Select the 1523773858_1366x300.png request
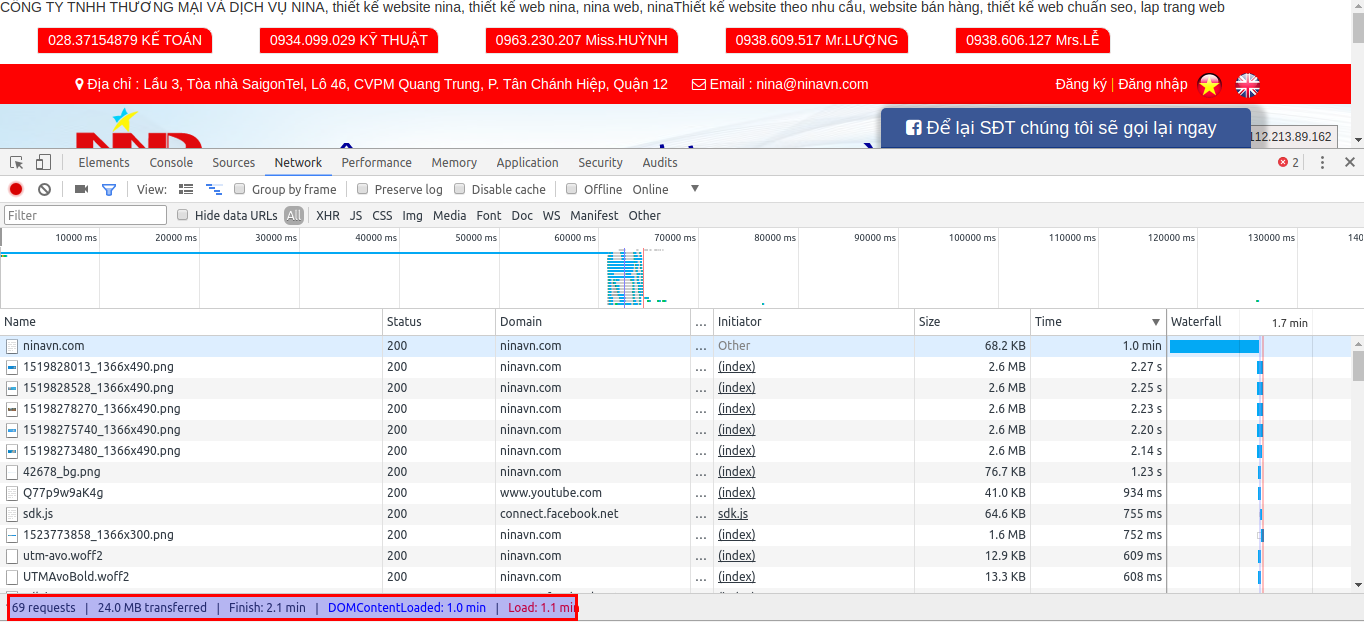This screenshot has height=622, width=1364. coord(676,535)
